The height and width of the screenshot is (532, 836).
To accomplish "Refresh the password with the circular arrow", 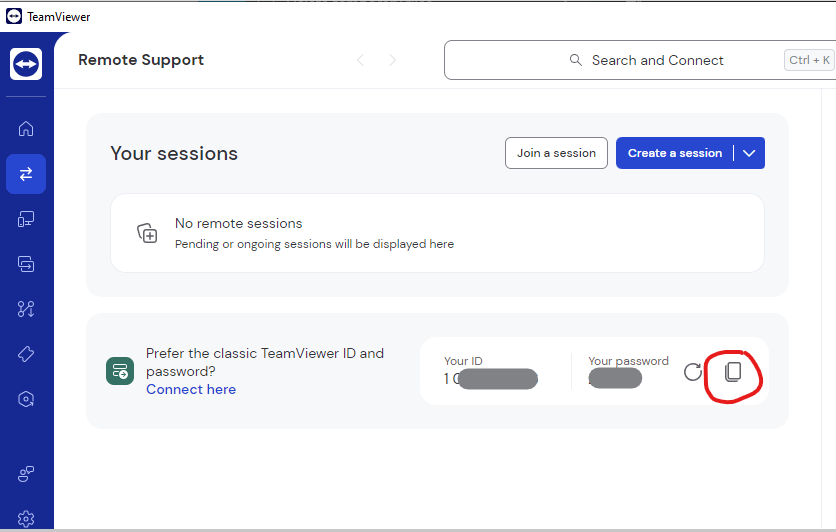I will pyautogui.click(x=693, y=372).
